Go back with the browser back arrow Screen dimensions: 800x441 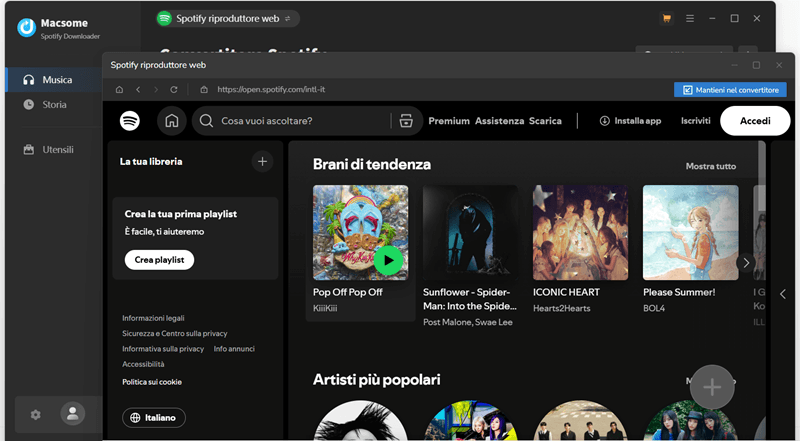pos(138,89)
